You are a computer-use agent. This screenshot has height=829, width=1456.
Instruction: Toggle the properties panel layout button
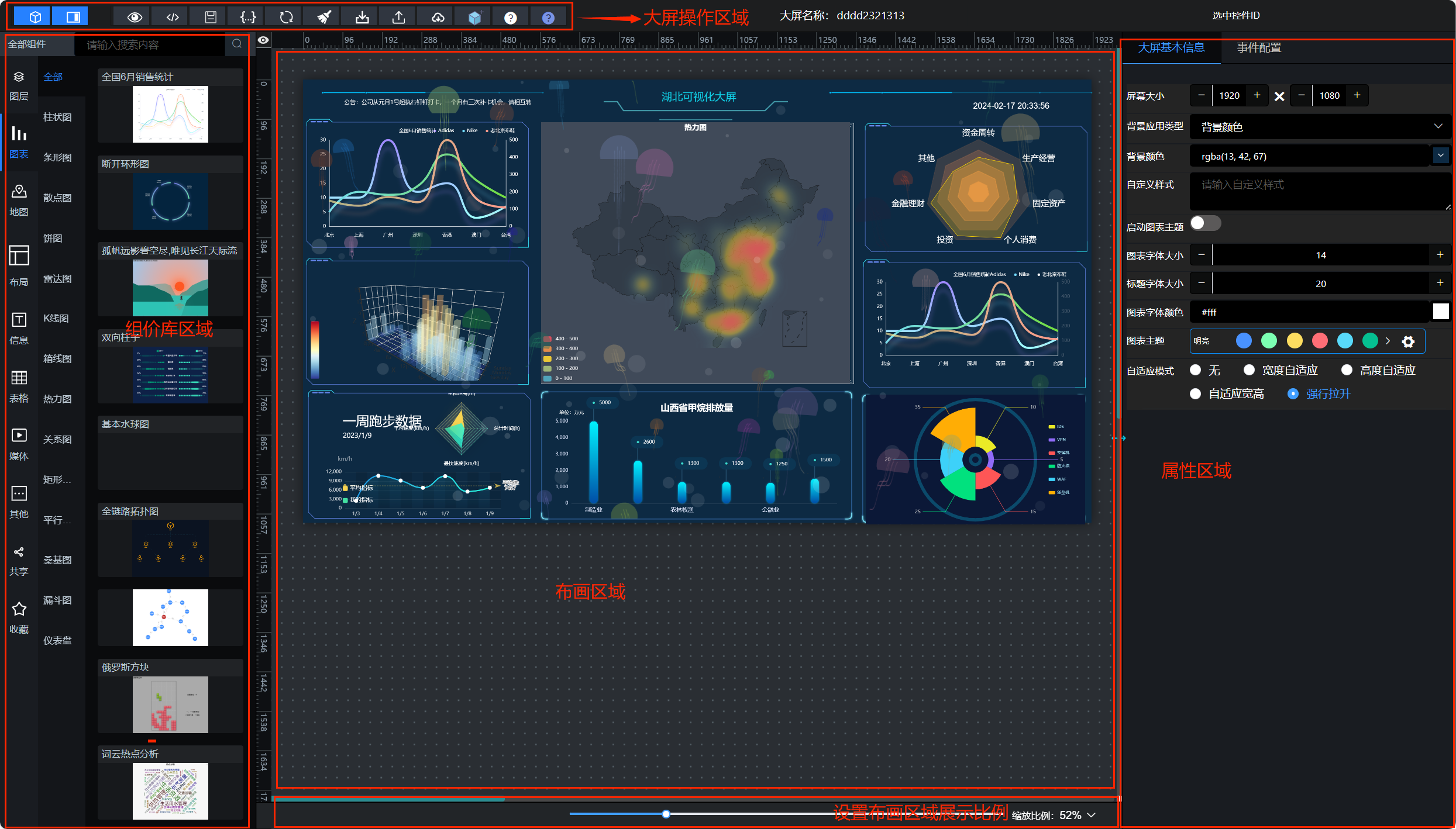(x=73, y=17)
